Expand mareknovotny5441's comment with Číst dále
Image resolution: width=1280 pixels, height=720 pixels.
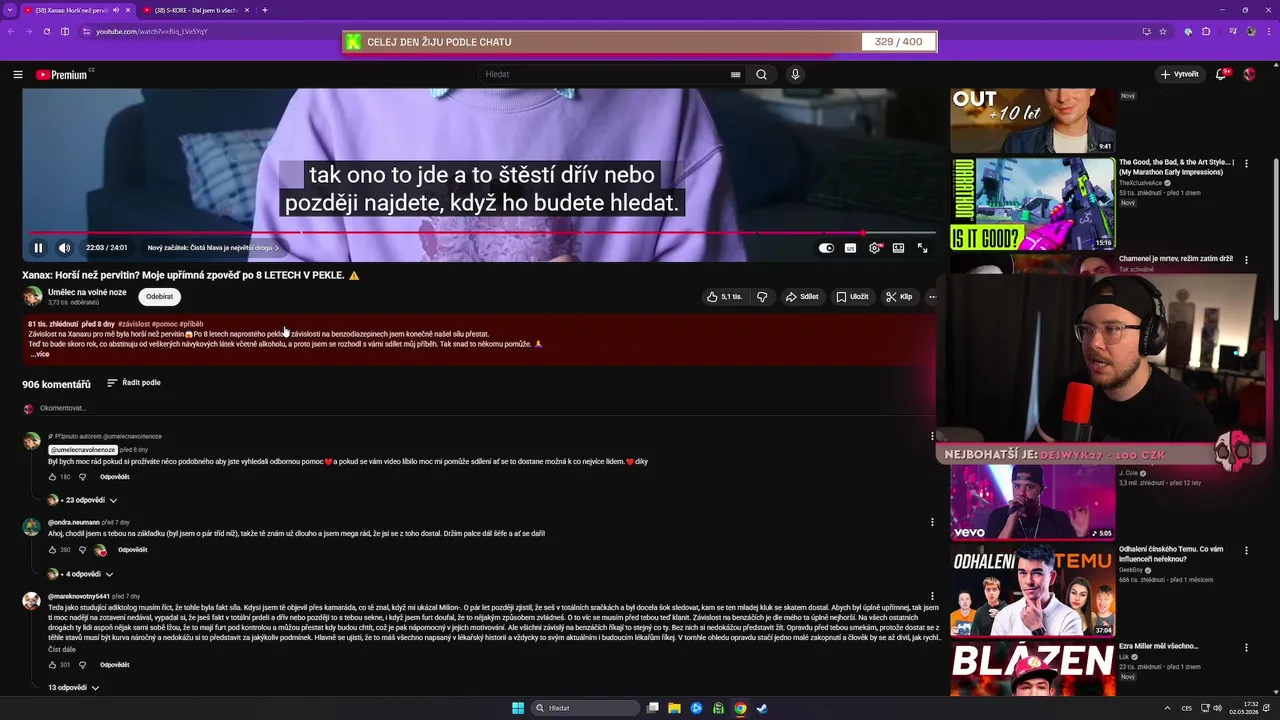62,650
